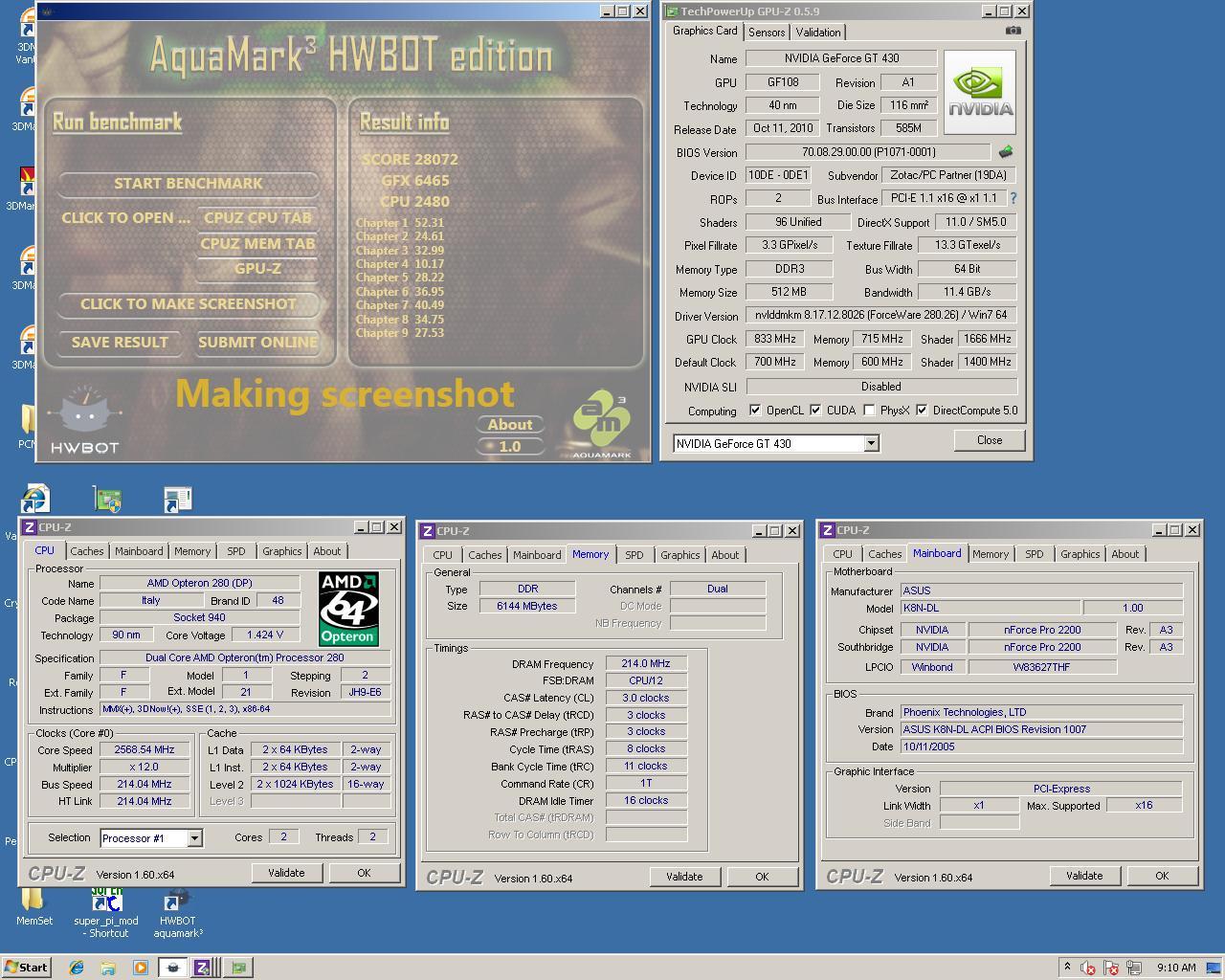This screenshot has height=980, width=1225.
Task: Click Validate in the CPU tab window
Action: click(x=286, y=873)
